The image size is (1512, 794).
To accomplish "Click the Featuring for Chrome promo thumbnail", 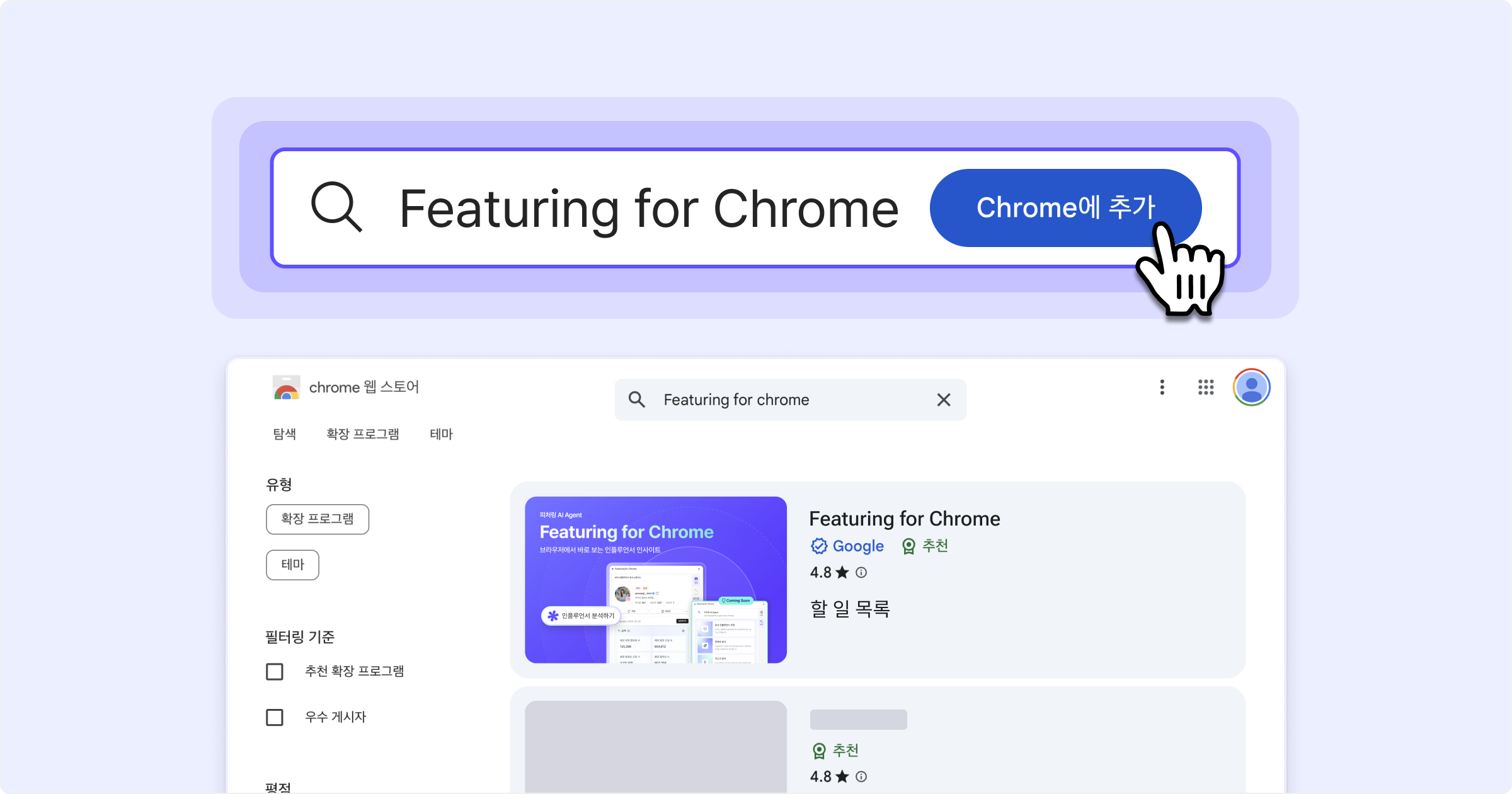I will 655,579.
